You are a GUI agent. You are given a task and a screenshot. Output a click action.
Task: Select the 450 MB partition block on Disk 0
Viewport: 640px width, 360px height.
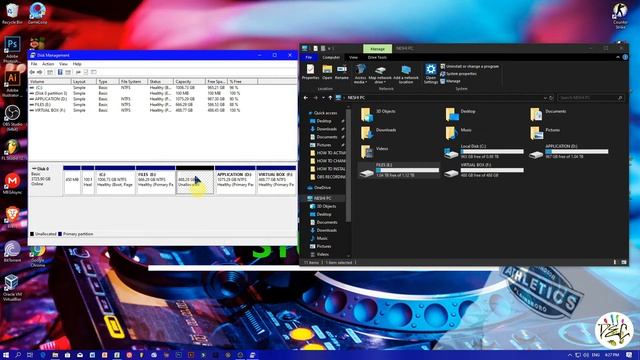tap(72, 180)
